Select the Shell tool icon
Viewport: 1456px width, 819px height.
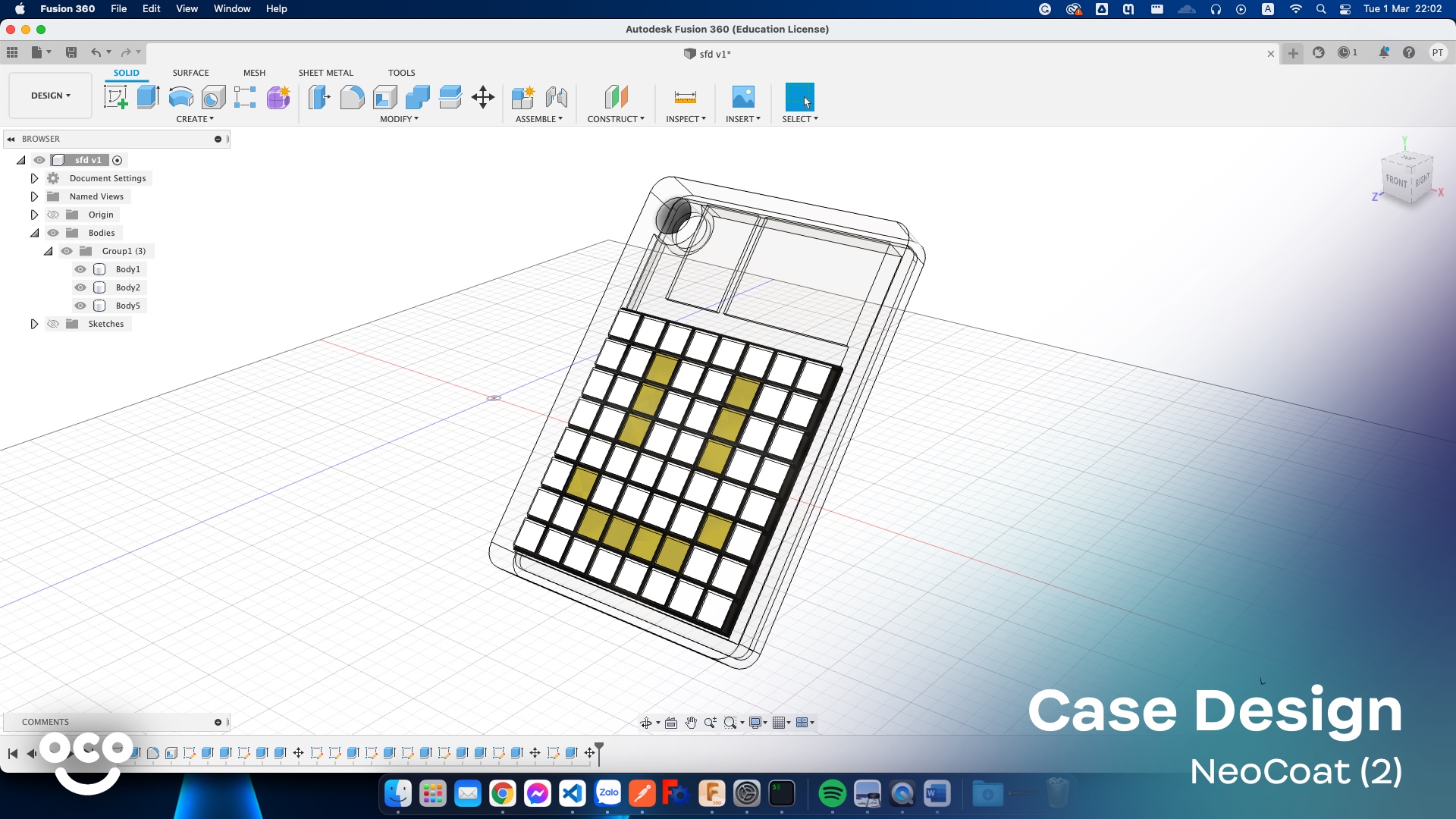click(384, 97)
